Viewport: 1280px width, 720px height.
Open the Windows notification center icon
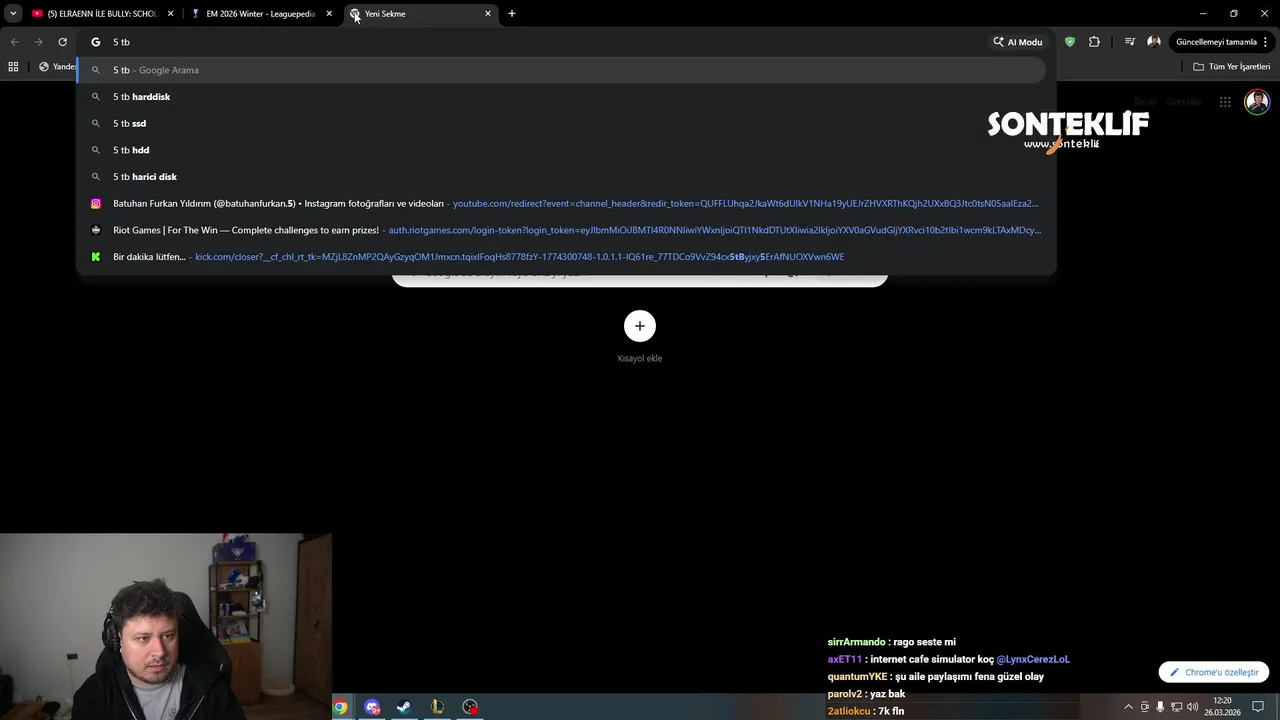pos(1258,707)
